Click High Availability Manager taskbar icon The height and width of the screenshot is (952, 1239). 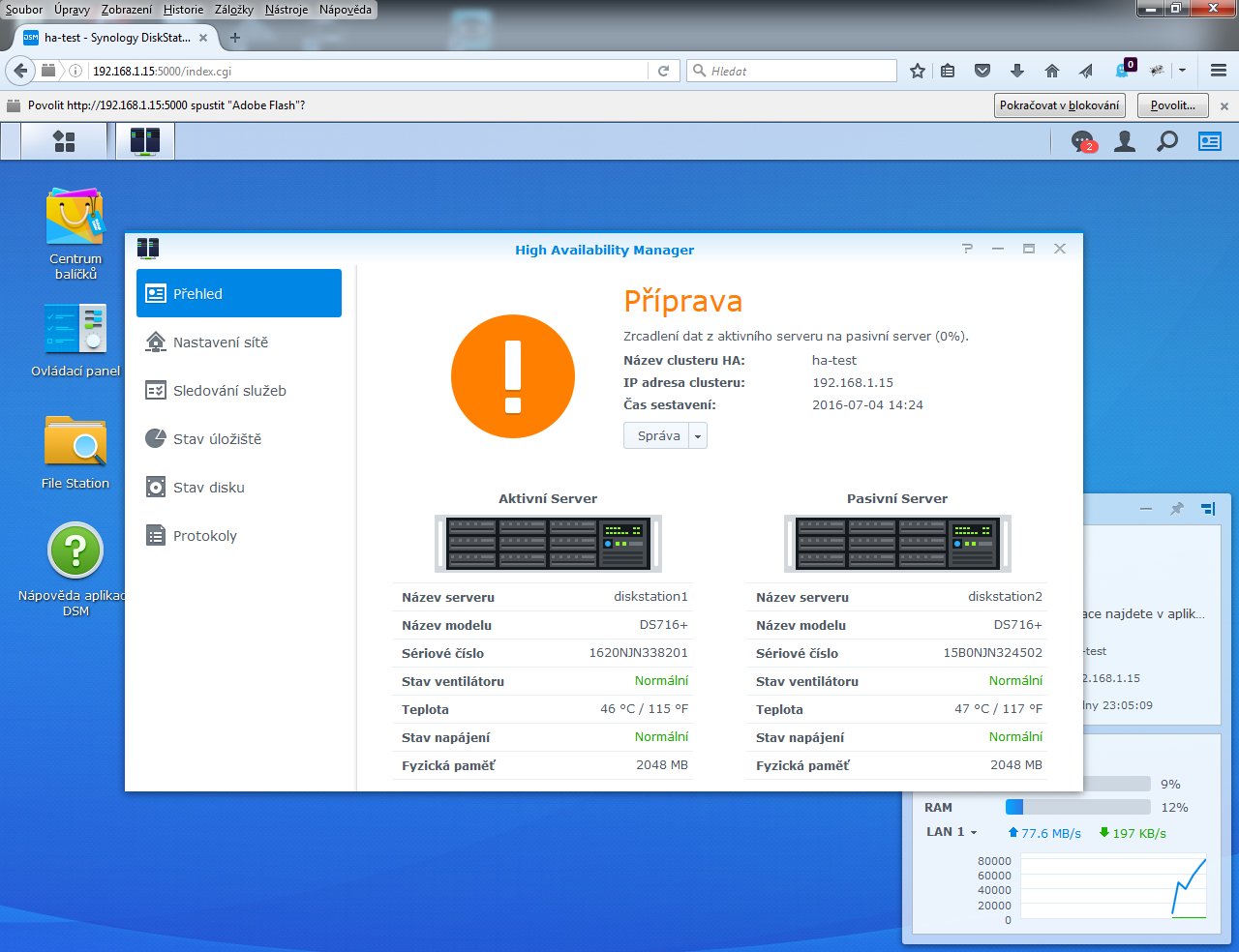point(145,141)
